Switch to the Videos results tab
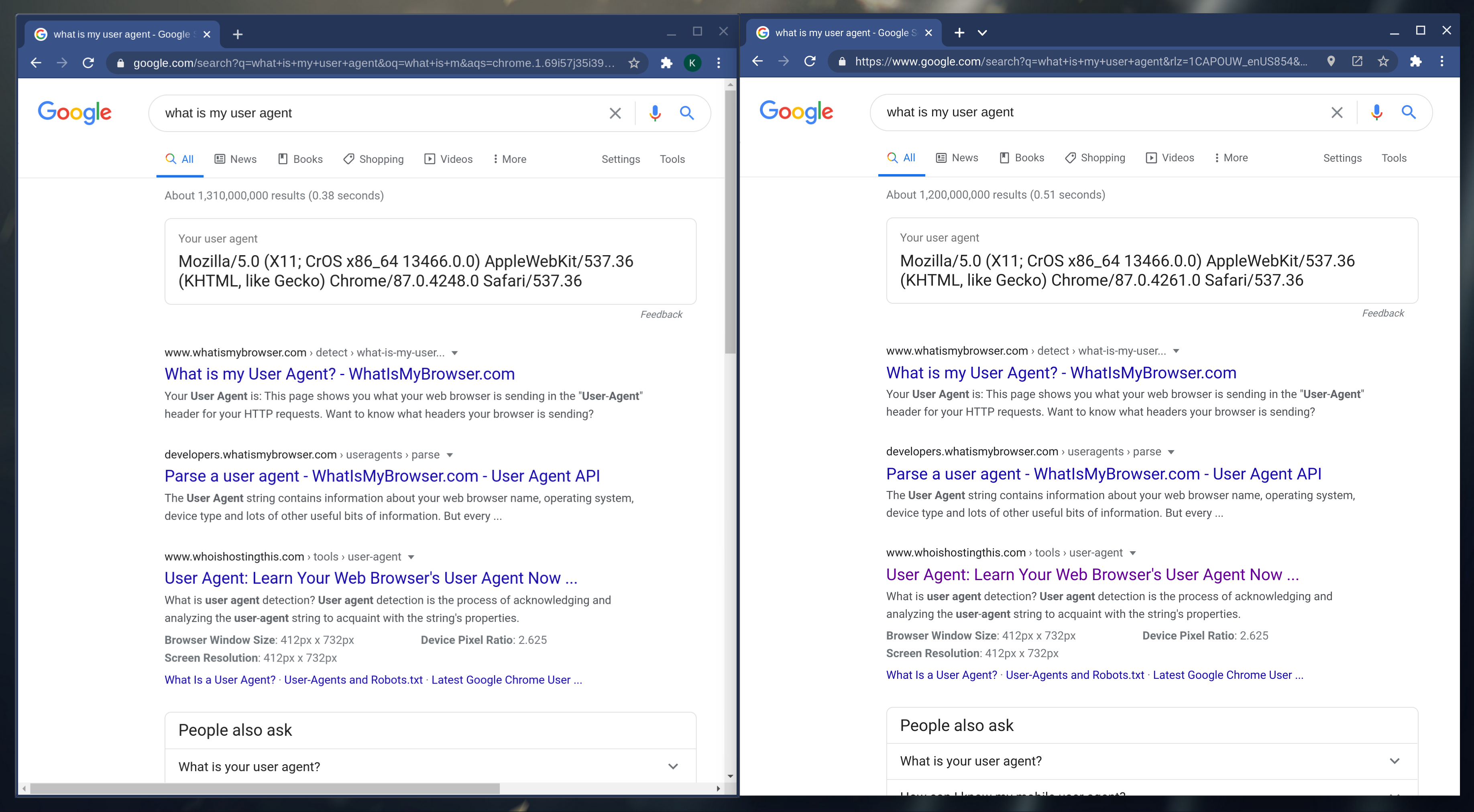Screen dimensions: 1474x812 click(x=448, y=159)
